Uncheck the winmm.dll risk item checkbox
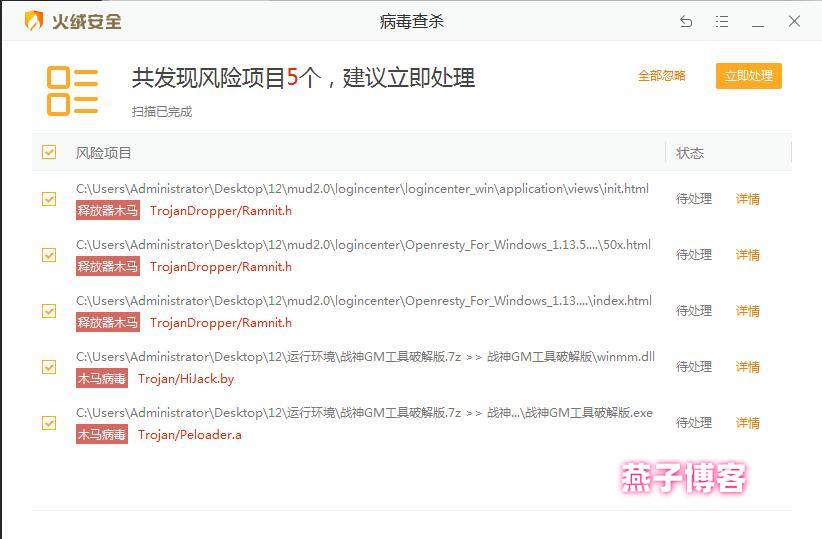822x539 pixels. click(49, 367)
